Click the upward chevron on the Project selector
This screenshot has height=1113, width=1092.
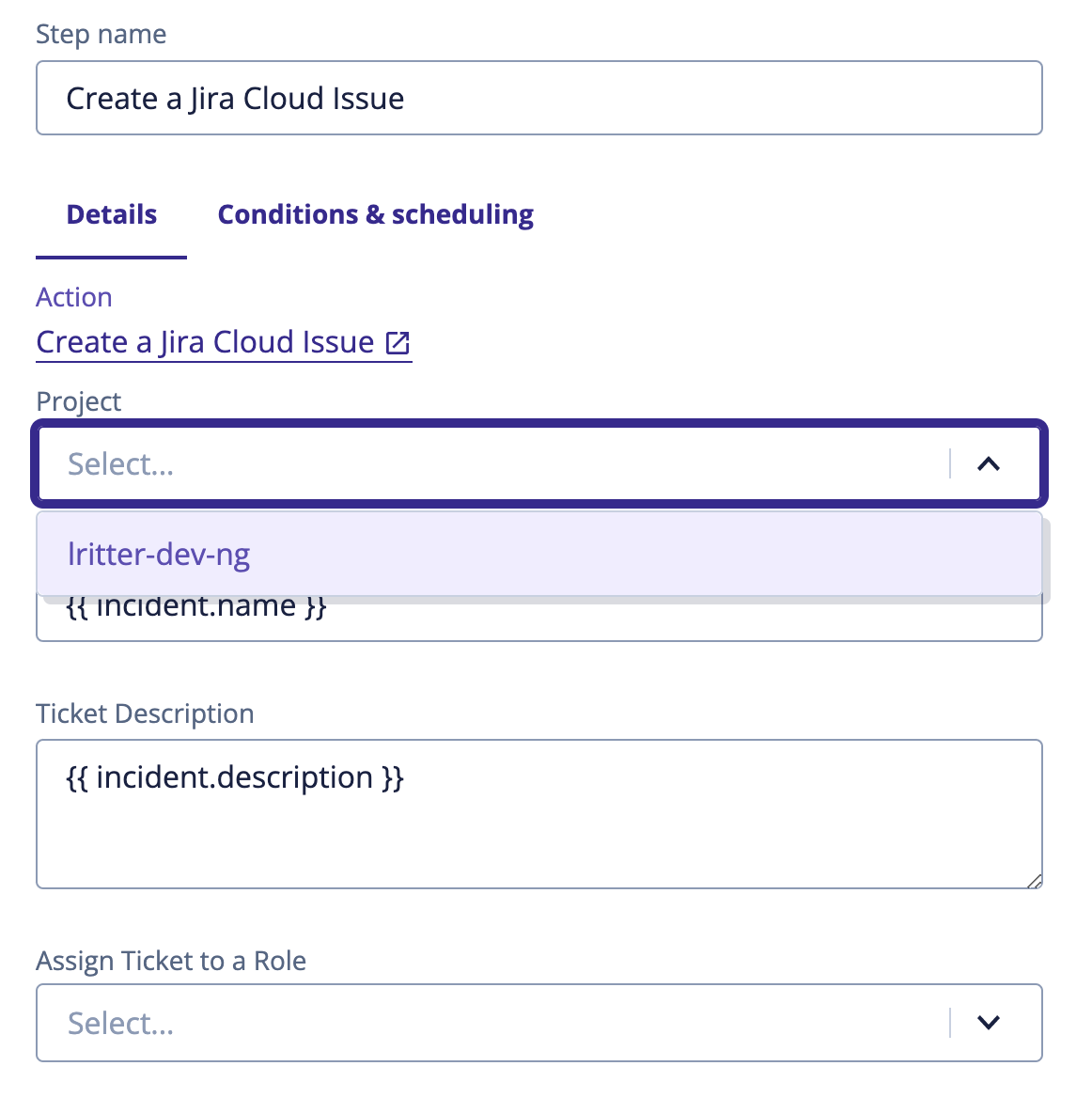click(989, 463)
